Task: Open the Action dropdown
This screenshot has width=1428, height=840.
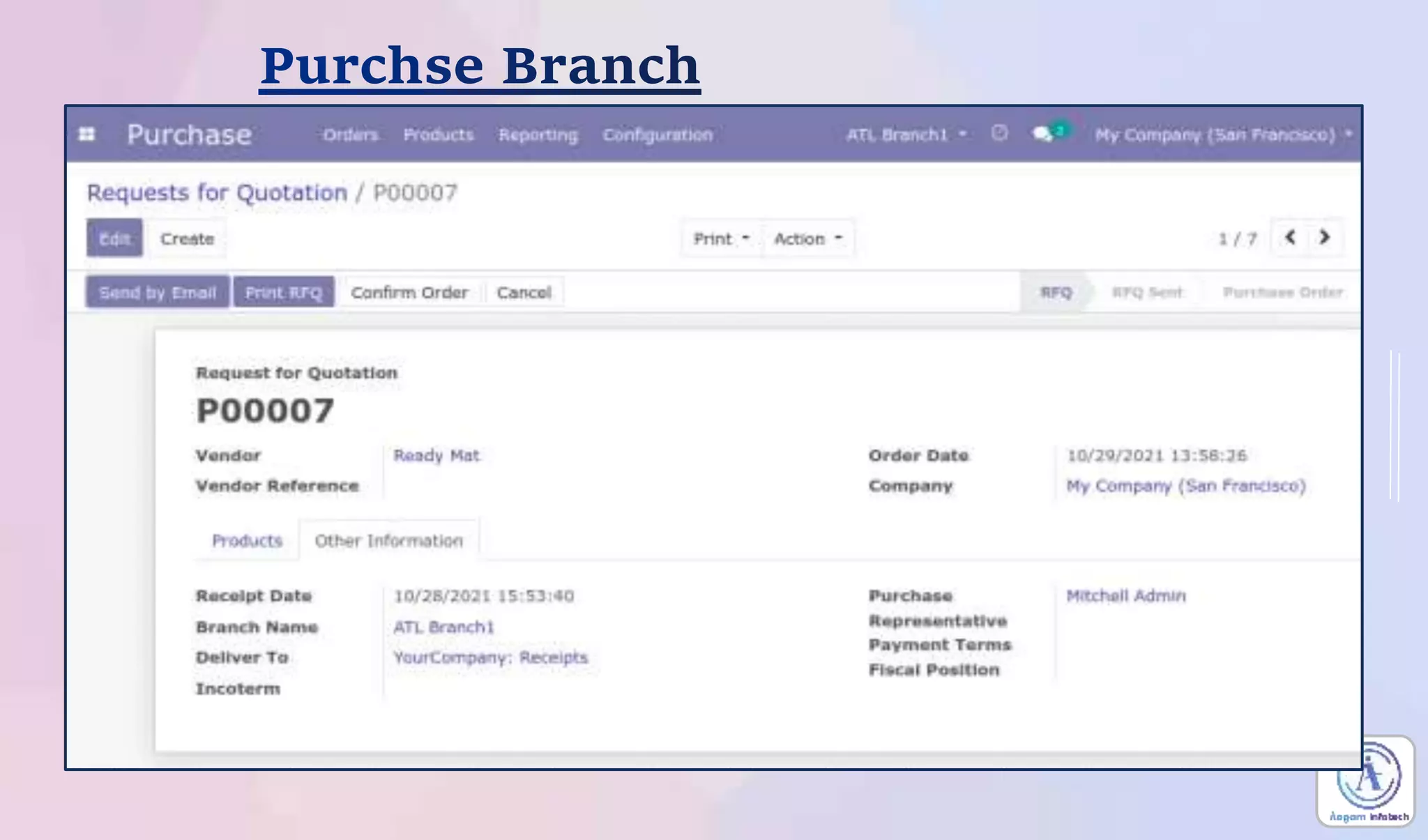Action: tap(808, 239)
